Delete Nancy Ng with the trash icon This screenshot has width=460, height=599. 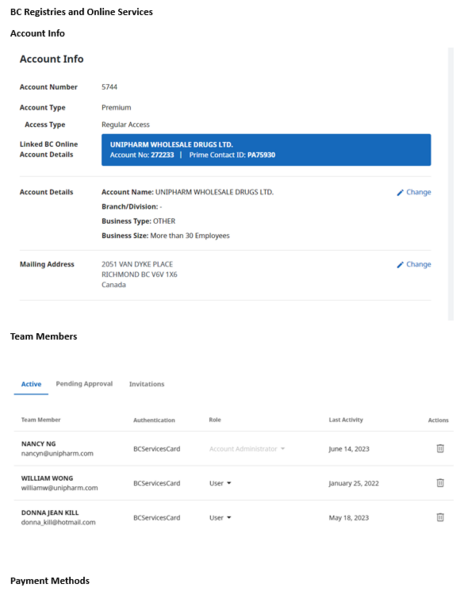(440, 448)
